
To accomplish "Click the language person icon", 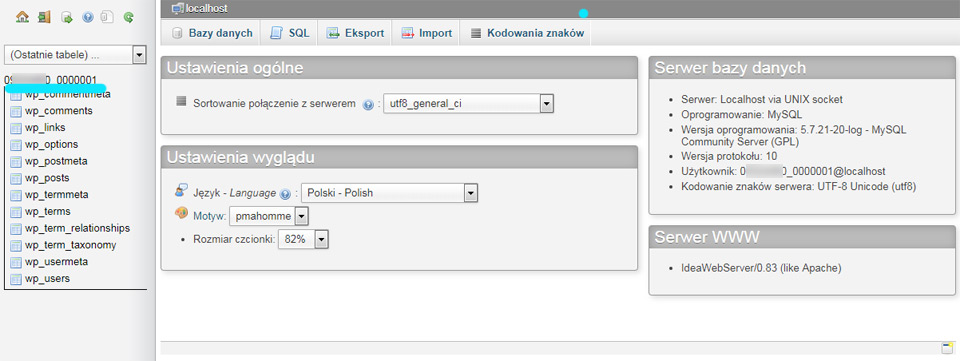I will [x=181, y=190].
